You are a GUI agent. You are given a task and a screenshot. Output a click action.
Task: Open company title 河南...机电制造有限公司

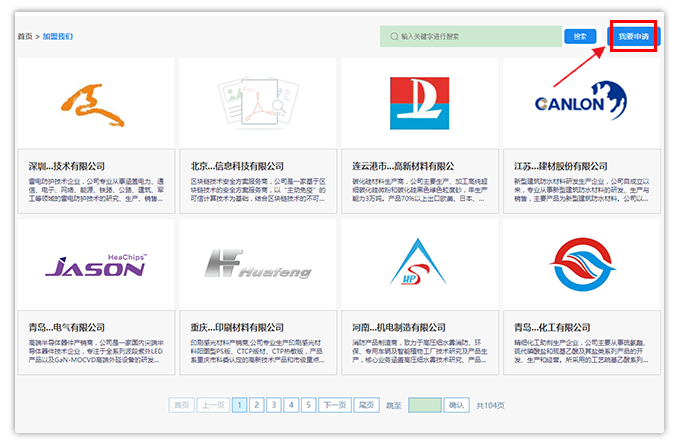click(x=399, y=328)
